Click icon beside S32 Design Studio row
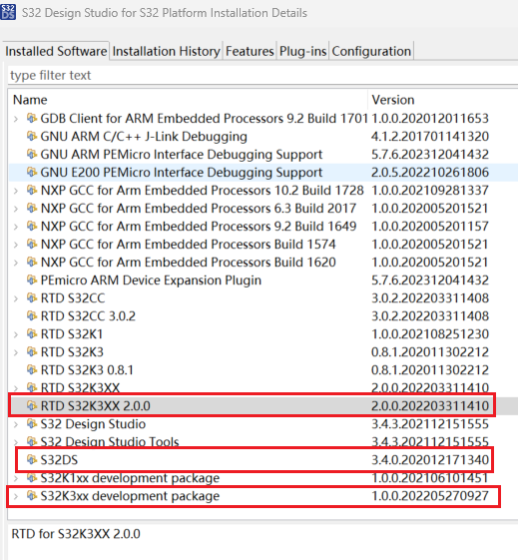 [x=32, y=424]
